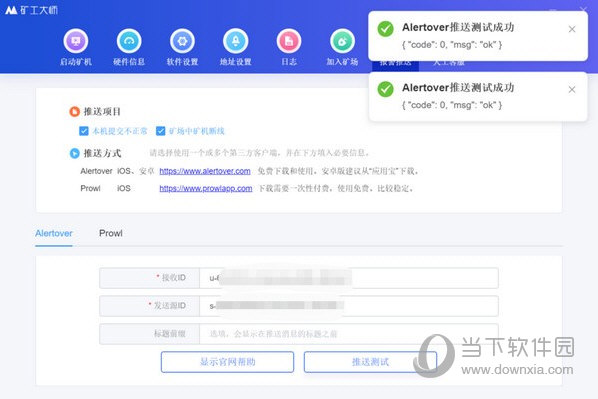Click green check icon in second notification
Viewport: 598px width, 399px height.
pos(386,89)
